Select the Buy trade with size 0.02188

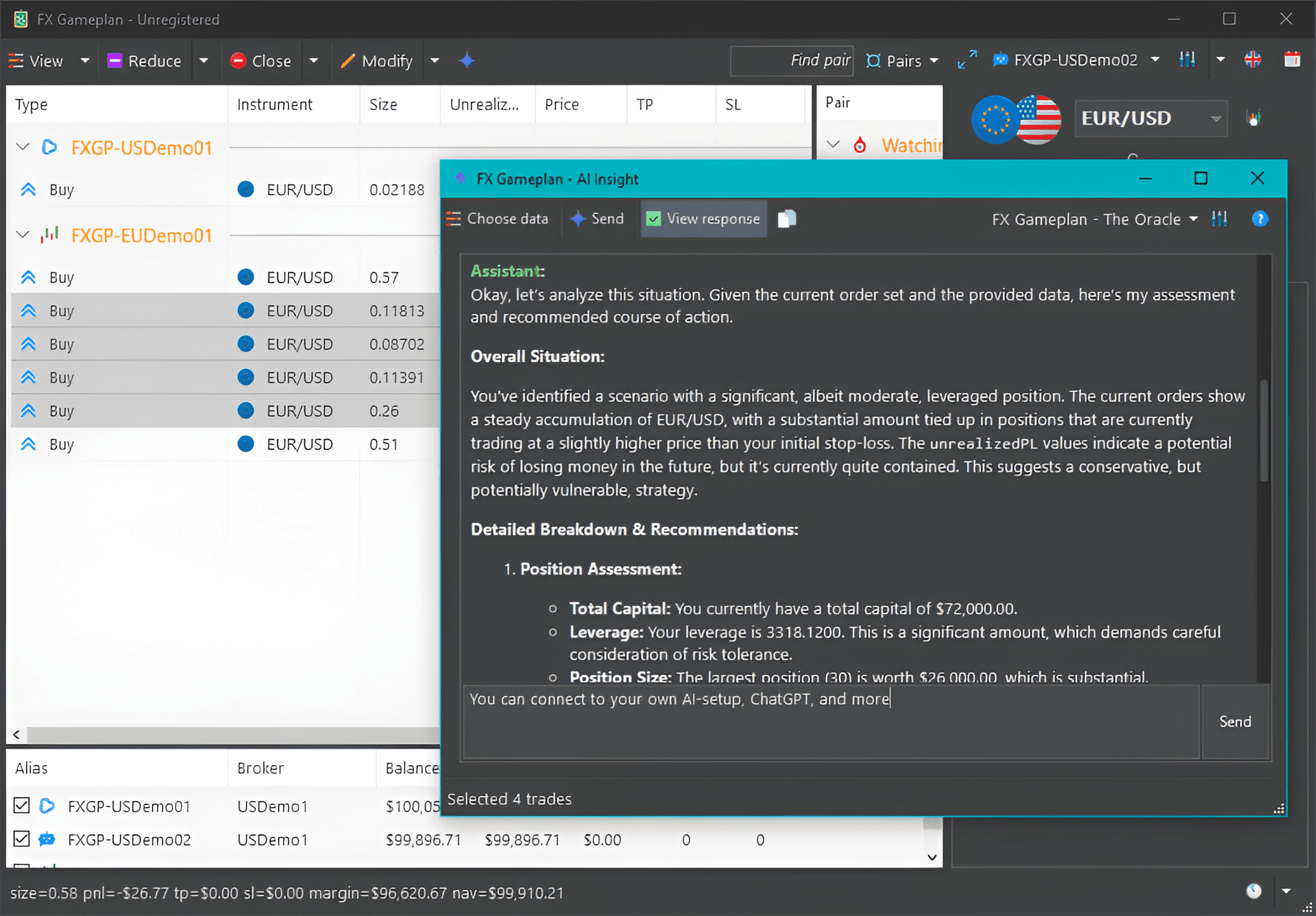tap(224, 190)
